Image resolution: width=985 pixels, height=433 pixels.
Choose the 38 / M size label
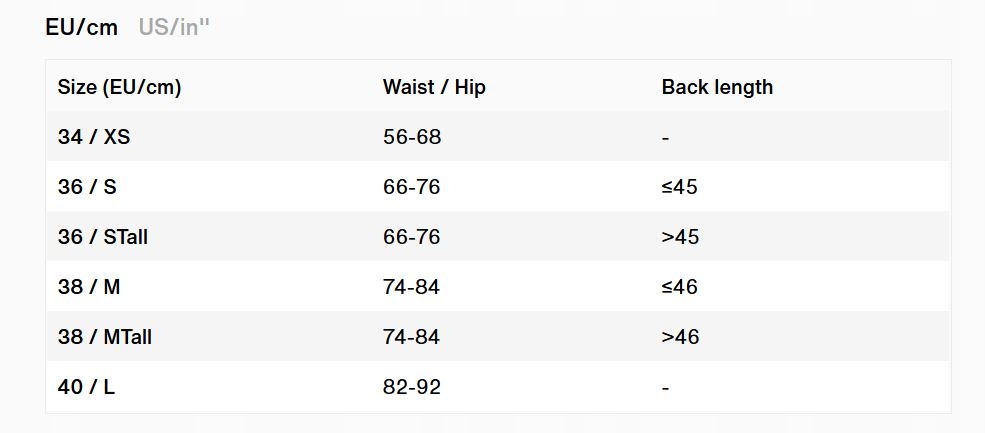(89, 287)
